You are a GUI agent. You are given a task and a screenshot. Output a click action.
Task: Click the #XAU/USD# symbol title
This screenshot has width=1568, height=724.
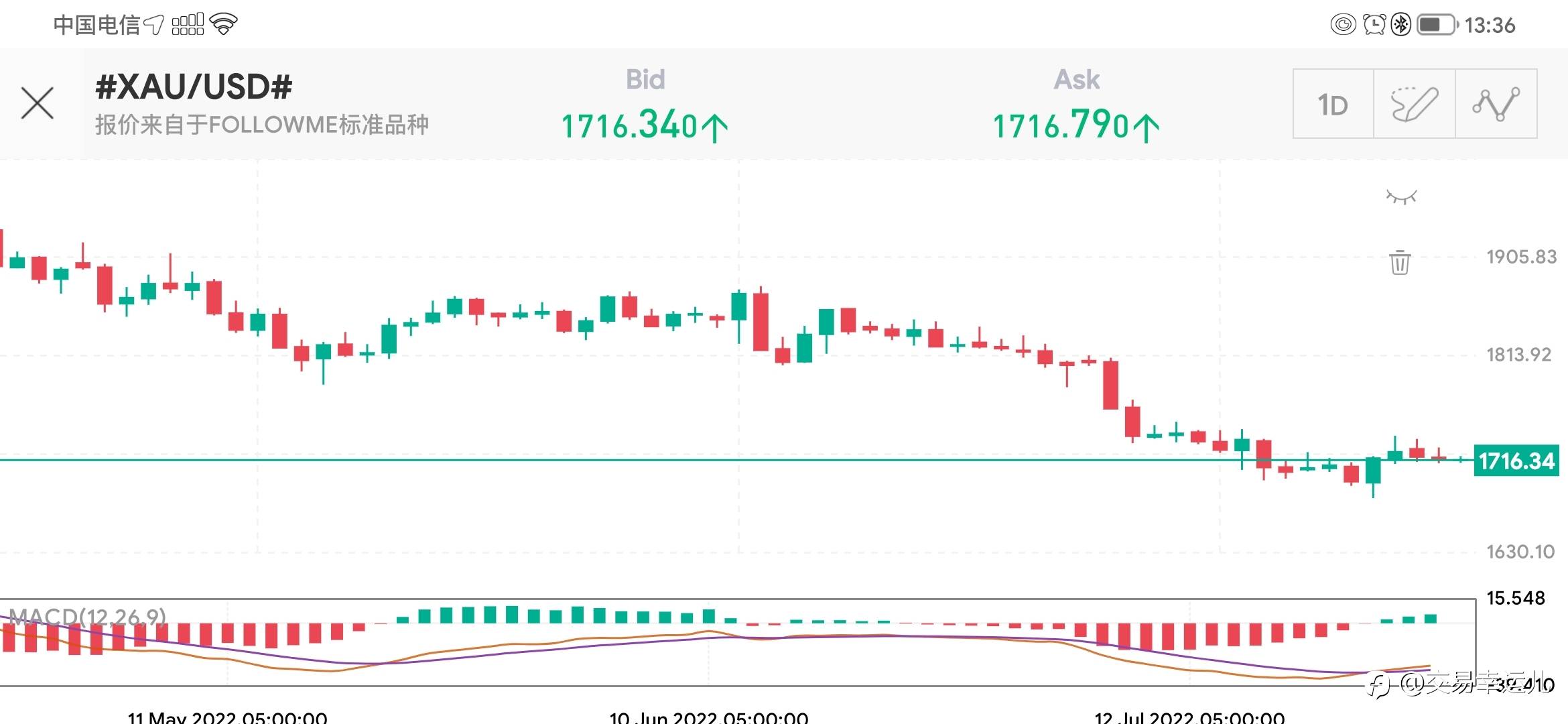pyautogui.click(x=194, y=87)
